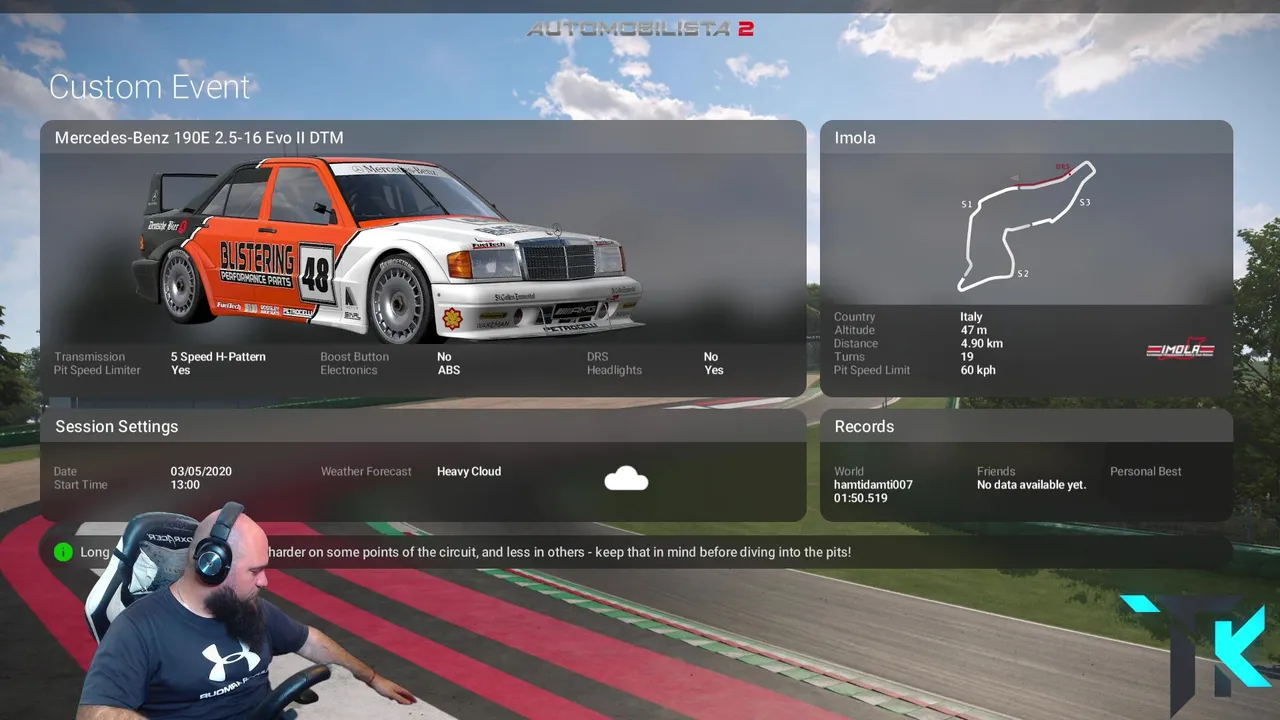
Task: Click the 60 kph pit speed limit value
Action: (x=978, y=370)
